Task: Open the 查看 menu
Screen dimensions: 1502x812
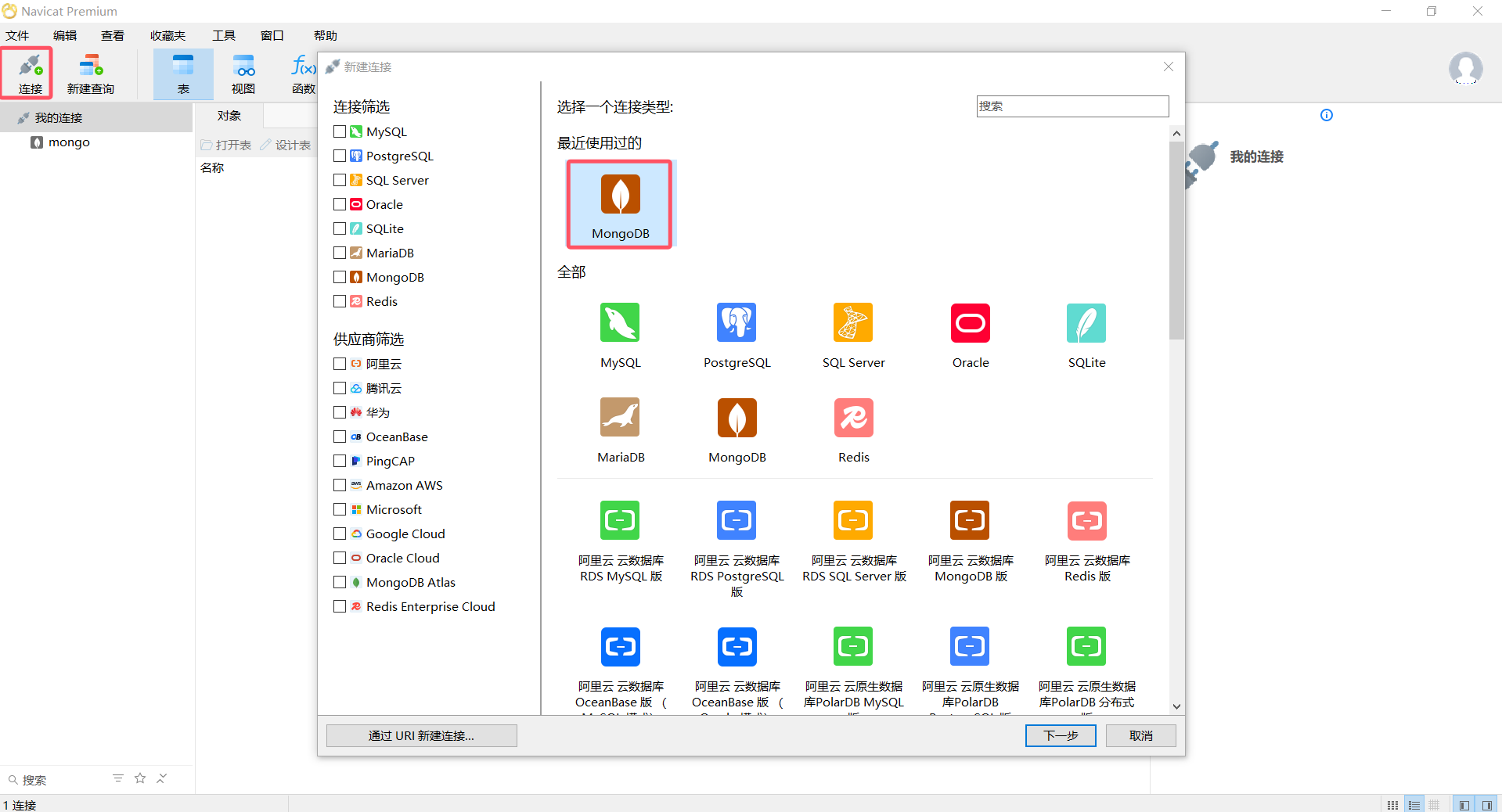Action: (113, 35)
